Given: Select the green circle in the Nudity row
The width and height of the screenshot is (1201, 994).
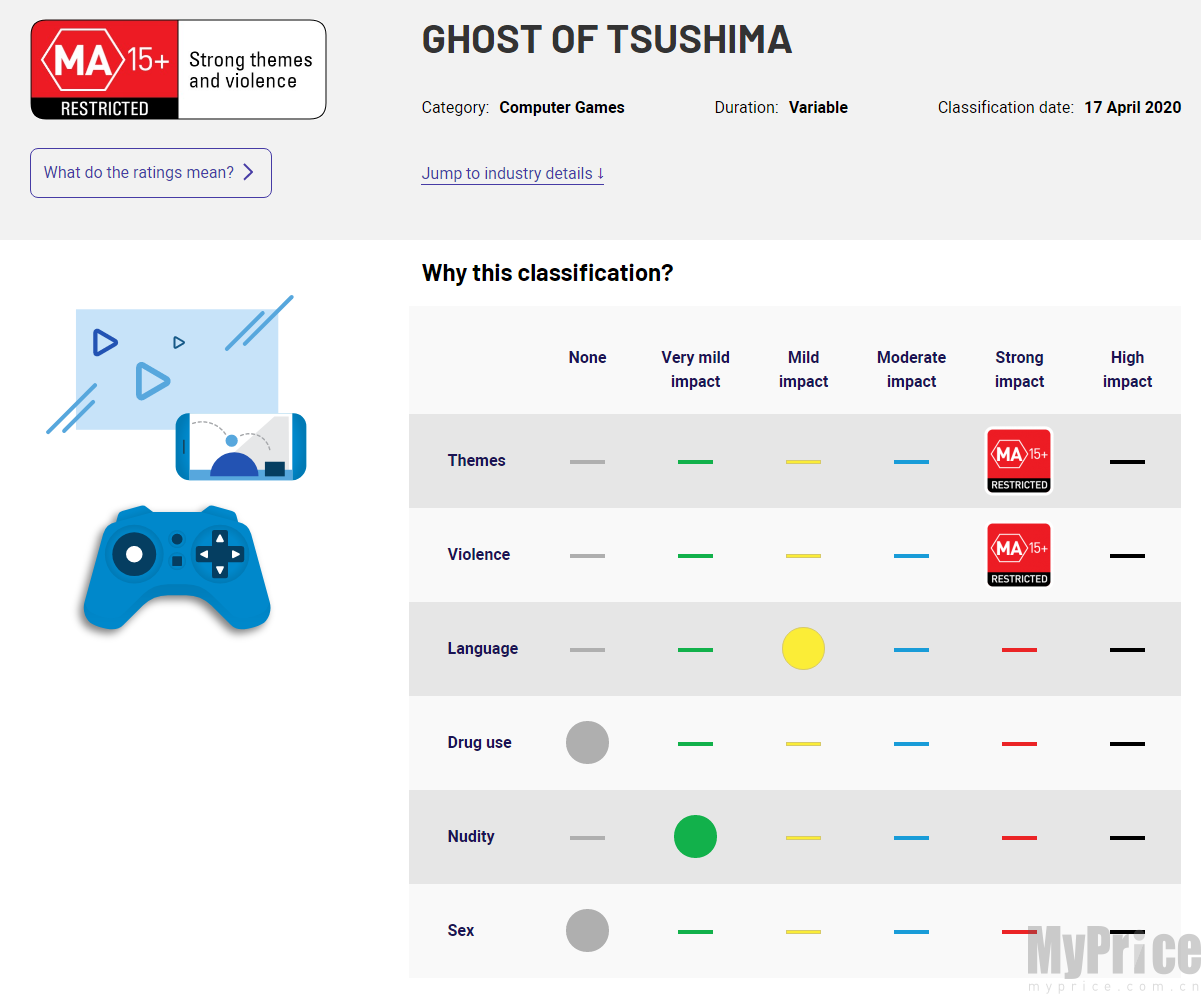Looking at the screenshot, I should pyautogui.click(x=695, y=837).
